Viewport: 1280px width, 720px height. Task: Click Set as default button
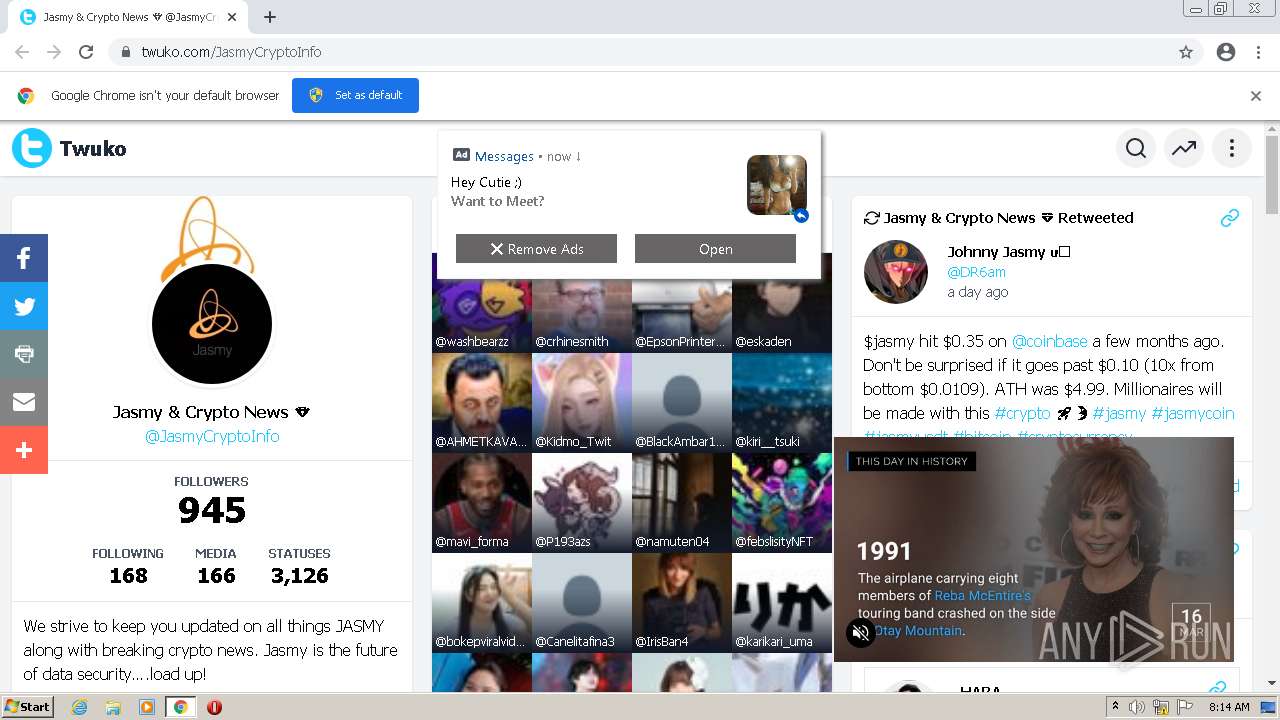pyautogui.click(x=355, y=95)
